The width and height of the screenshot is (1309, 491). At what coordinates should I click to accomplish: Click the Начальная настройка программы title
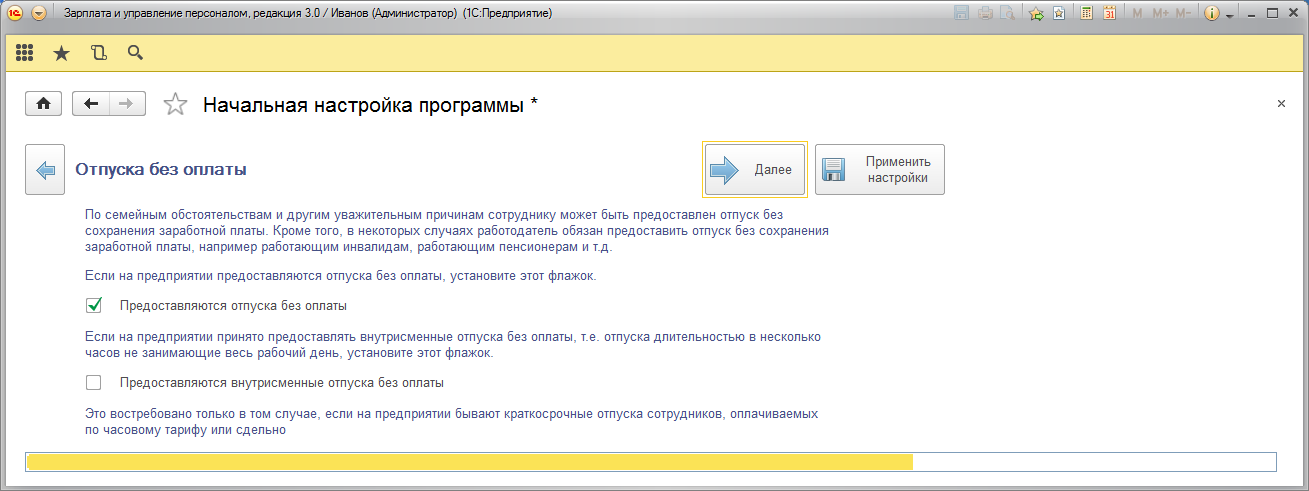370,105
